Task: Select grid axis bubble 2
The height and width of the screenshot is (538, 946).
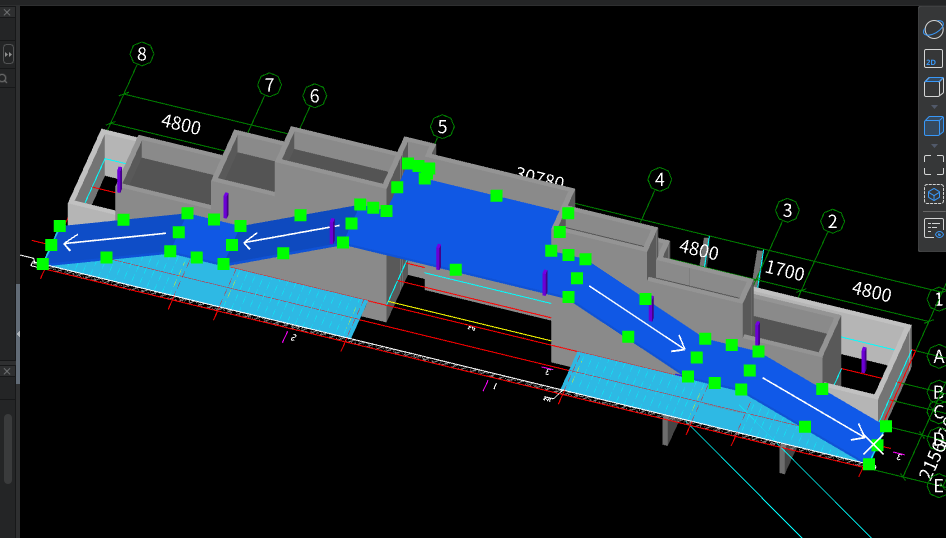Action: coord(833,221)
